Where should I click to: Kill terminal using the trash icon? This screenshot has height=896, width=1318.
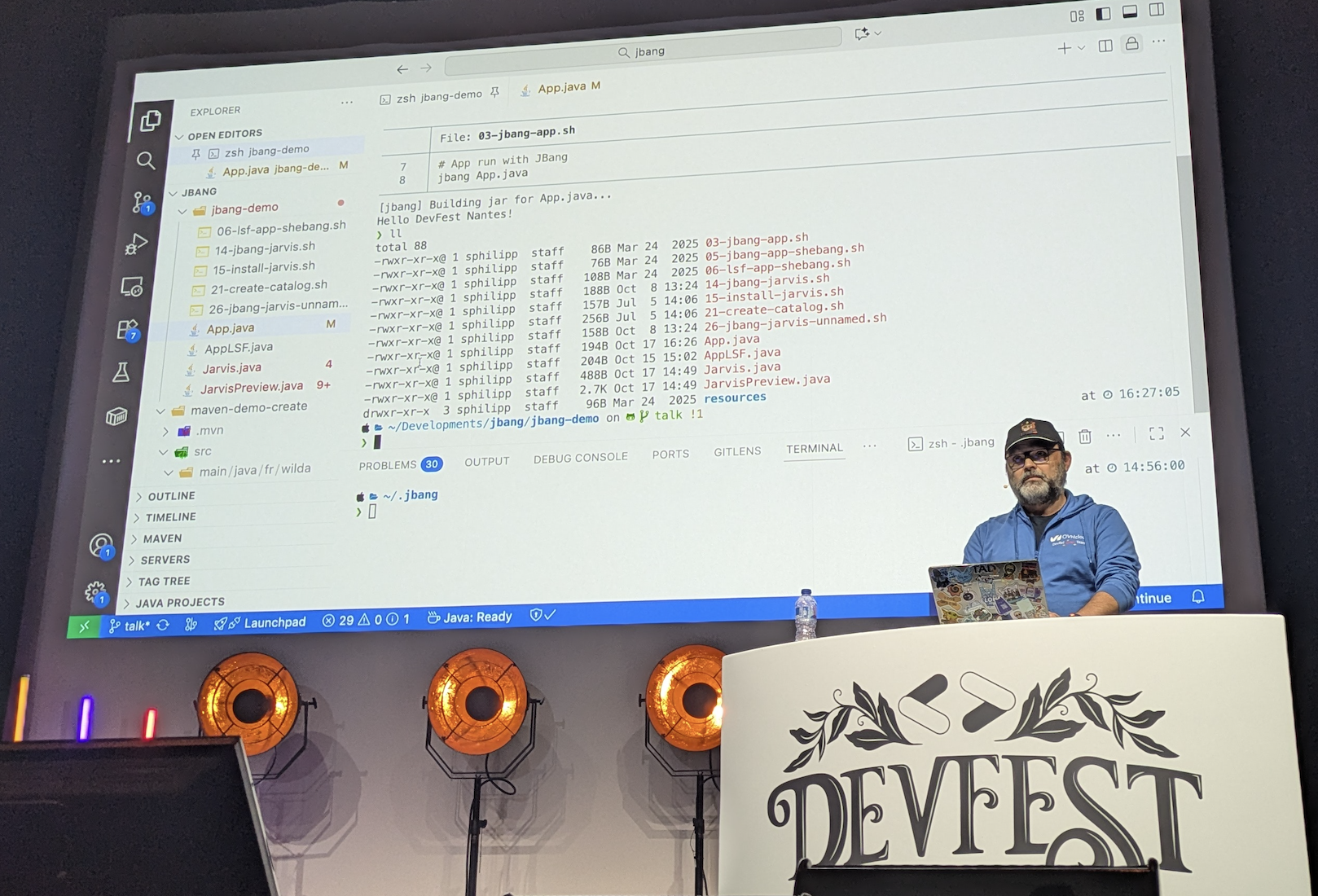(x=1085, y=437)
